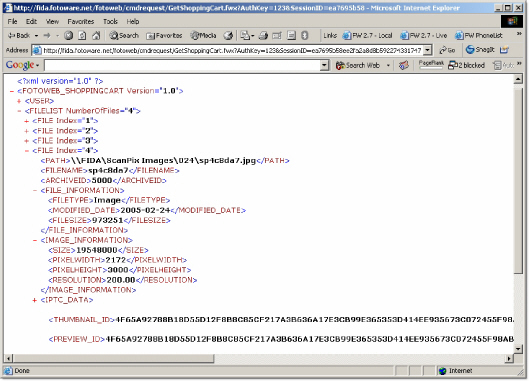Click the horizontal scrollbar thumb
Viewport: 529px width, 381px height.
coord(114,358)
